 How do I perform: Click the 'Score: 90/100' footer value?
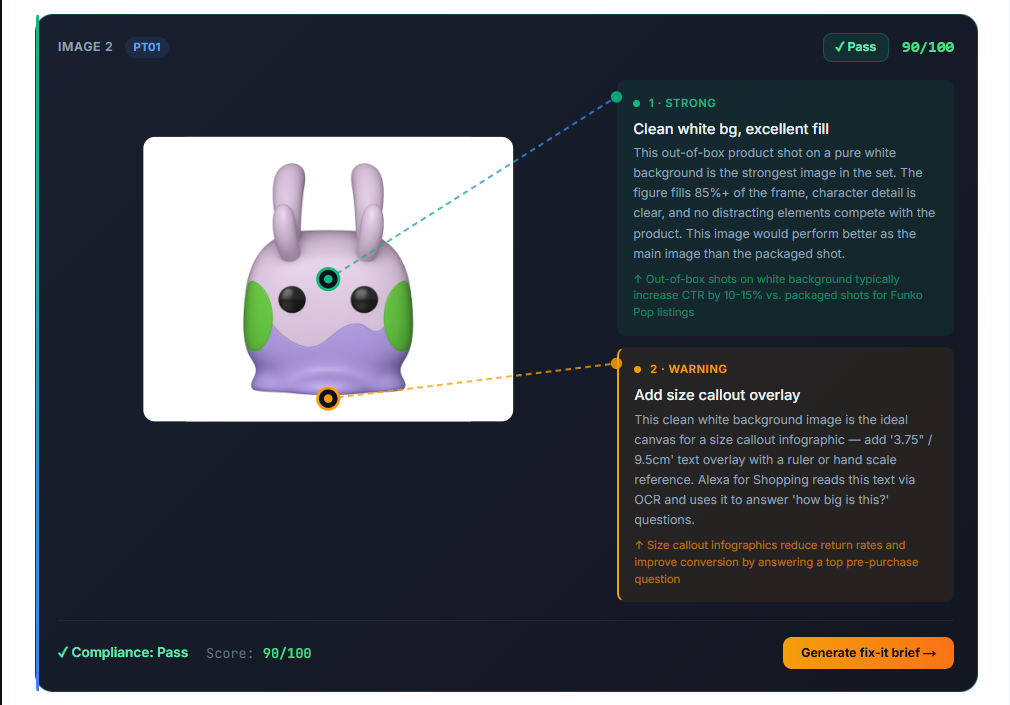(258, 653)
